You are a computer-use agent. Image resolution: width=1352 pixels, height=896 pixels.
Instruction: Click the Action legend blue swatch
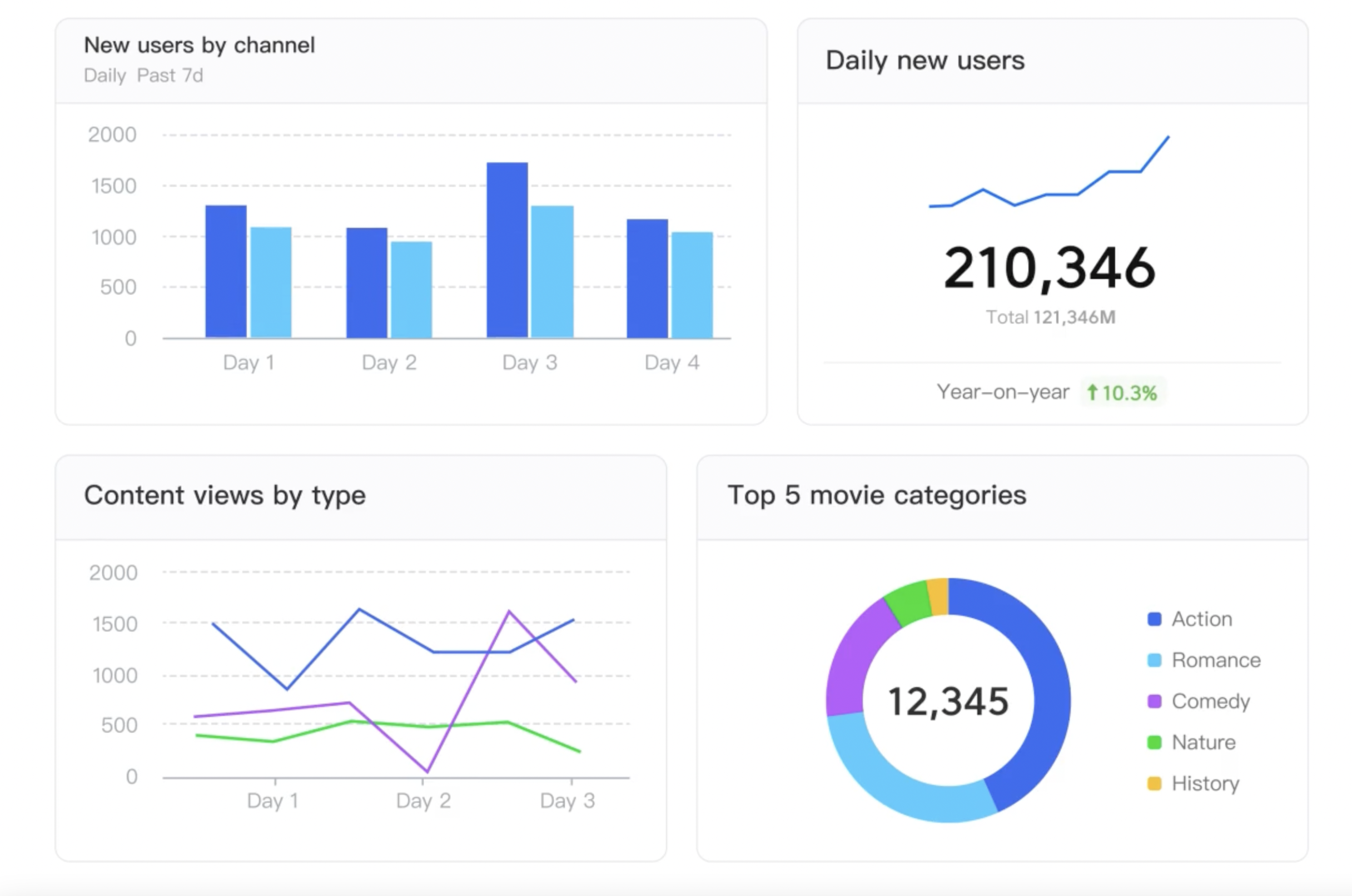[x=1154, y=619]
